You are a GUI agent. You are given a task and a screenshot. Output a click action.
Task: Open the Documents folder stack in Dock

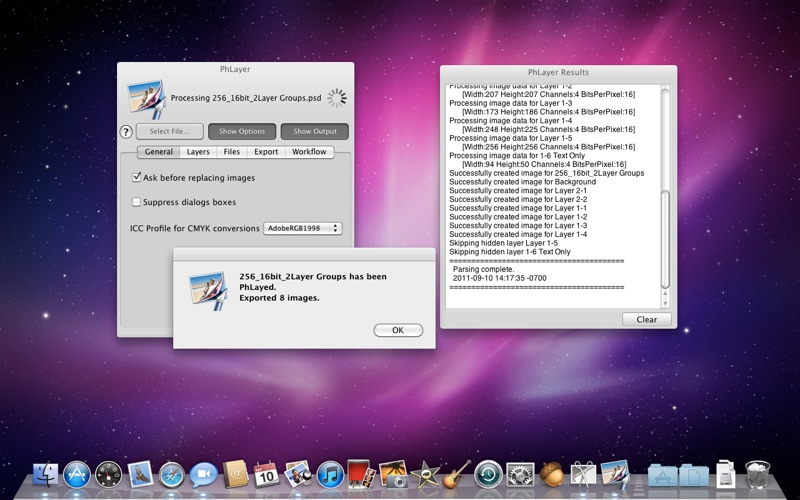click(x=694, y=476)
